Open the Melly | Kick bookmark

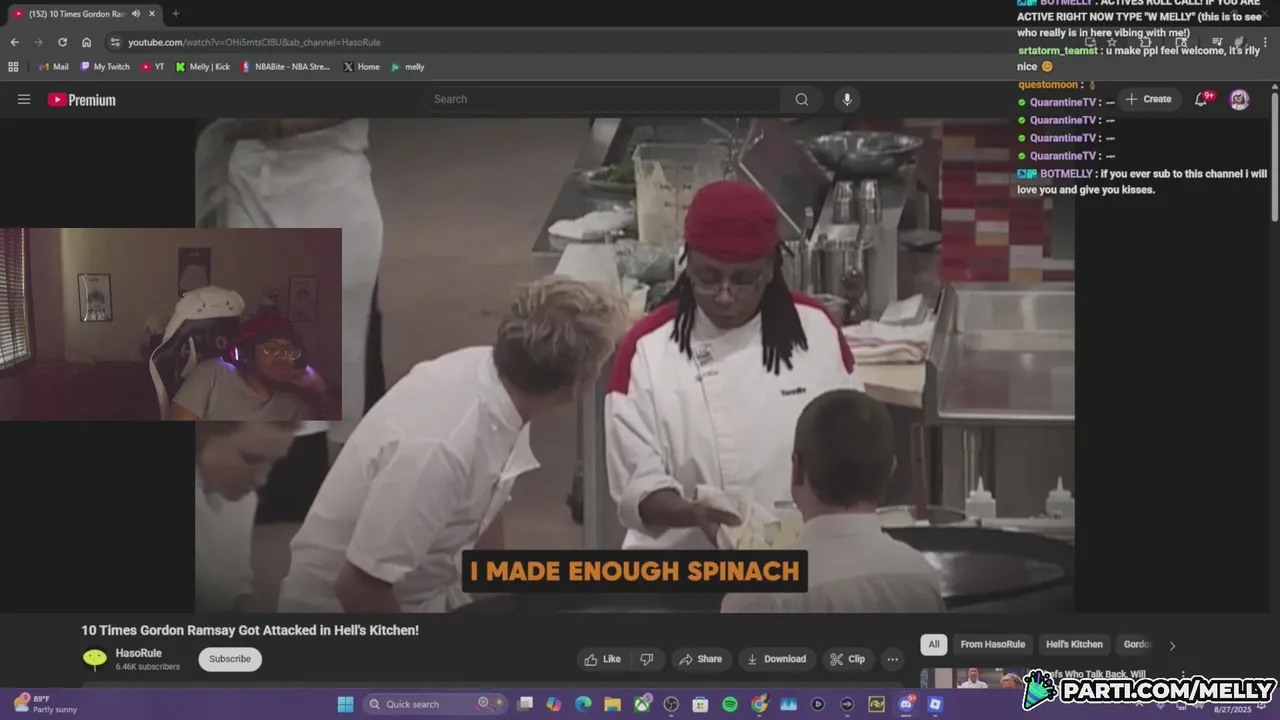(x=203, y=67)
